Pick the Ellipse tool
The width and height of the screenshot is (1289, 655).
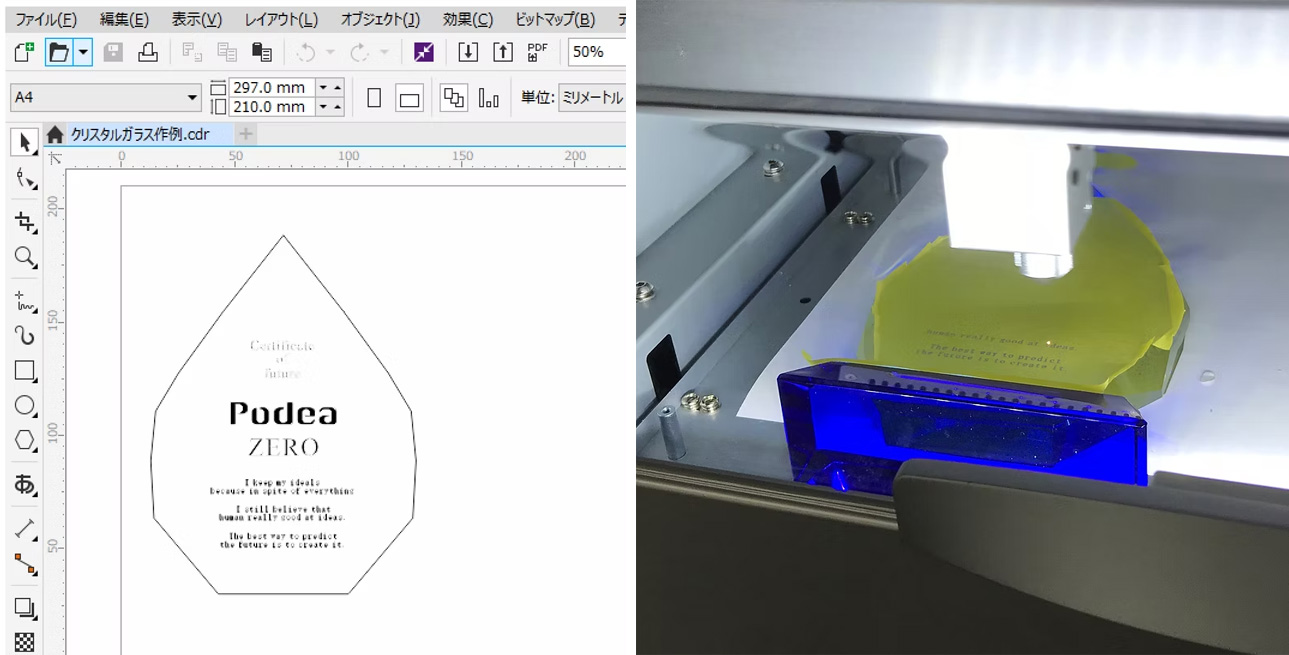tap(25, 405)
